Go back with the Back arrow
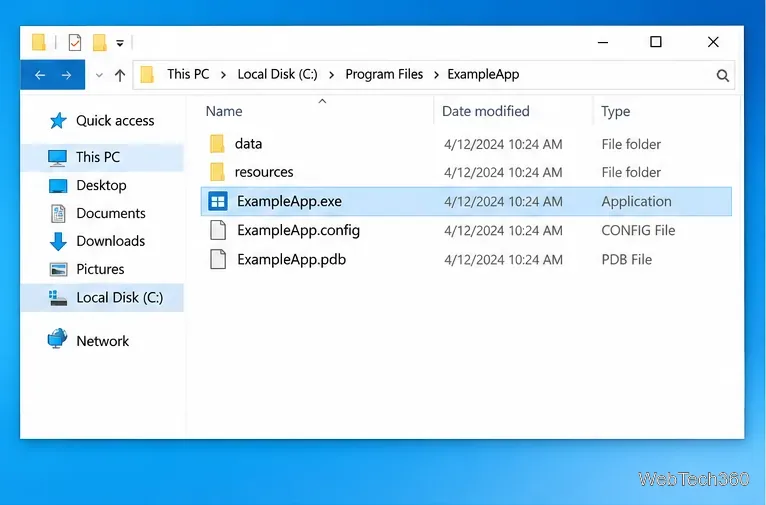 40,75
